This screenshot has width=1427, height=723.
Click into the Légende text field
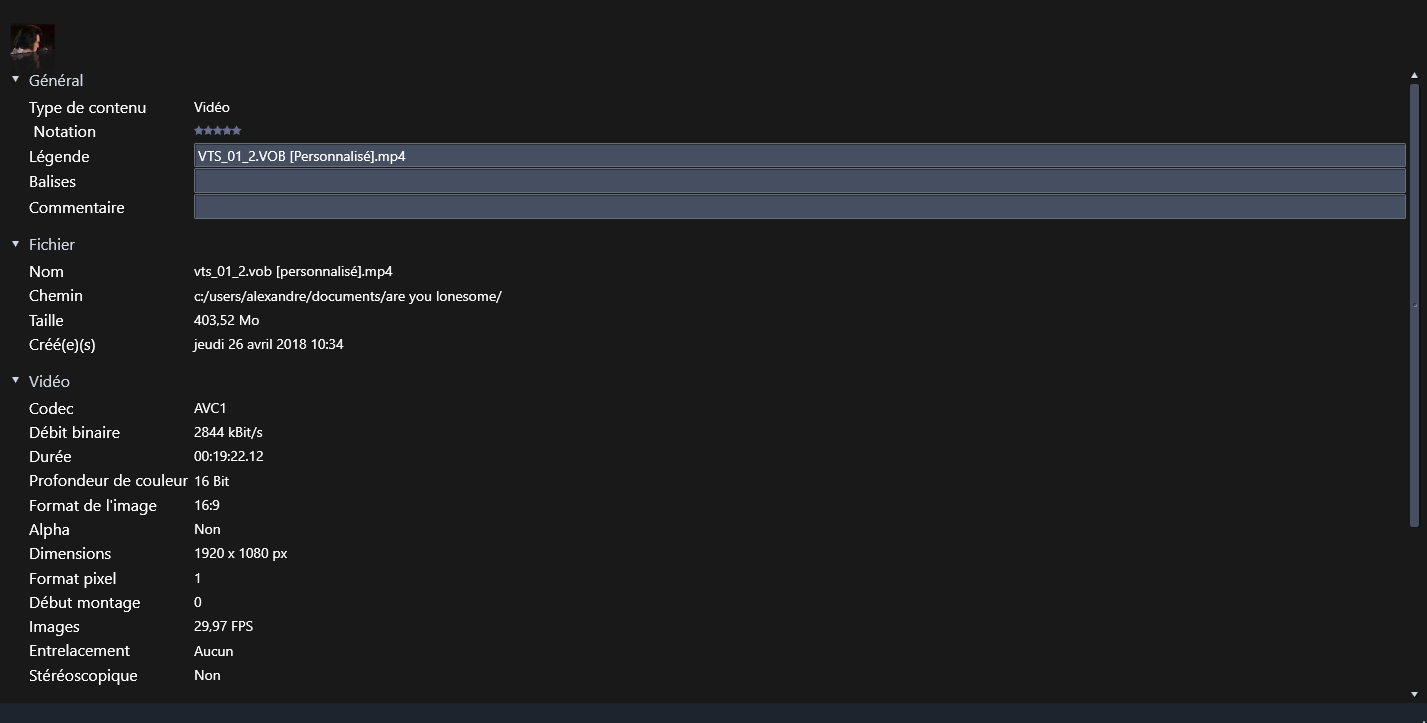click(799, 156)
